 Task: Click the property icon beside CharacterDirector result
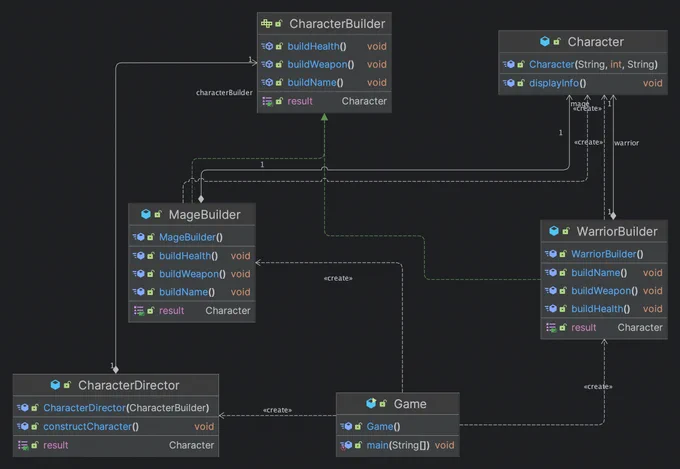pos(23,445)
